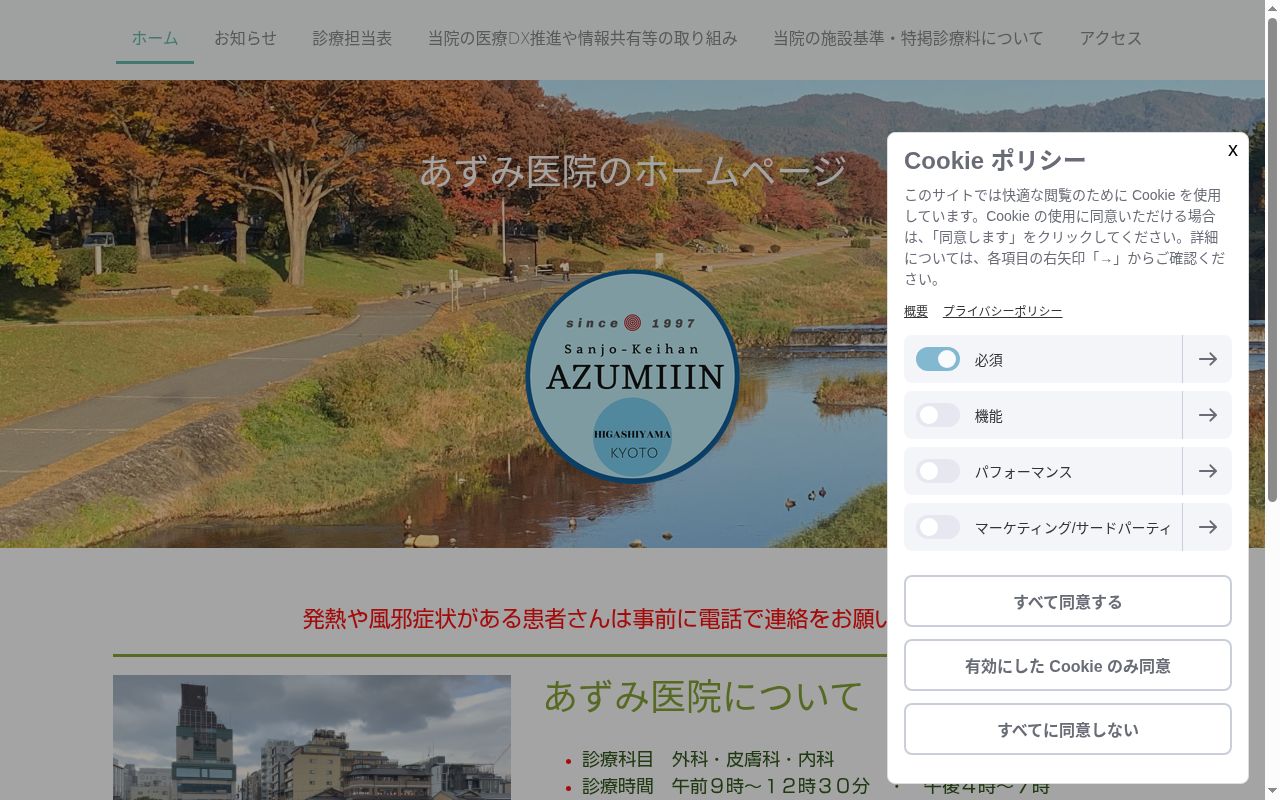The width and height of the screenshot is (1280, 800).
Task: Click the 診療科目 外科・皮膚科・内科 line
Action: click(x=708, y=759)
